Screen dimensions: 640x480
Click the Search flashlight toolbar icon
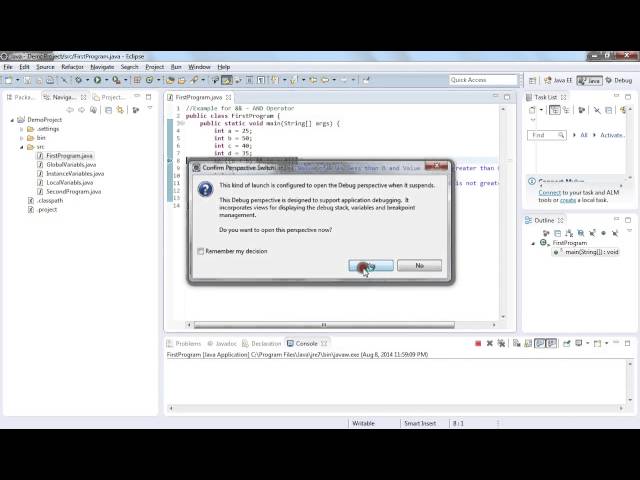(x=194, y=80)
